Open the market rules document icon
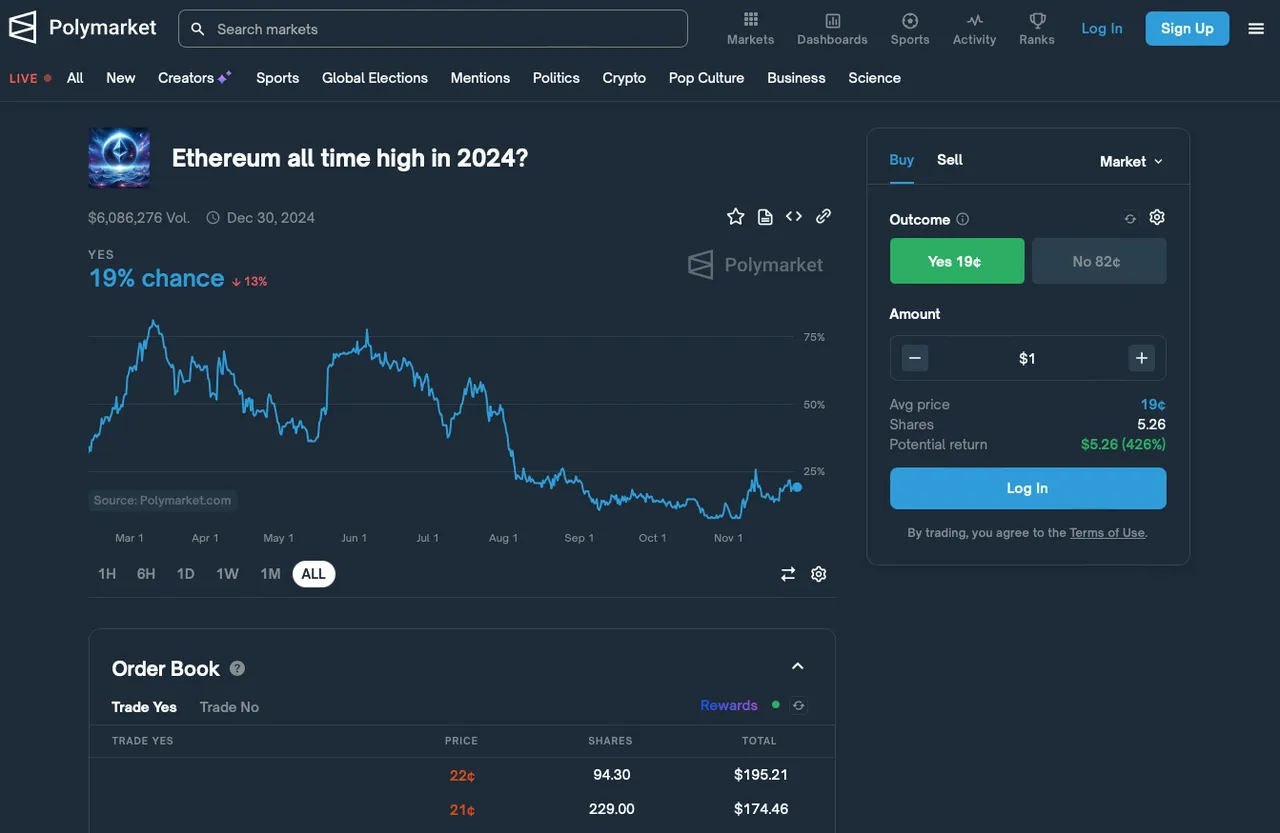 (765, 217)
